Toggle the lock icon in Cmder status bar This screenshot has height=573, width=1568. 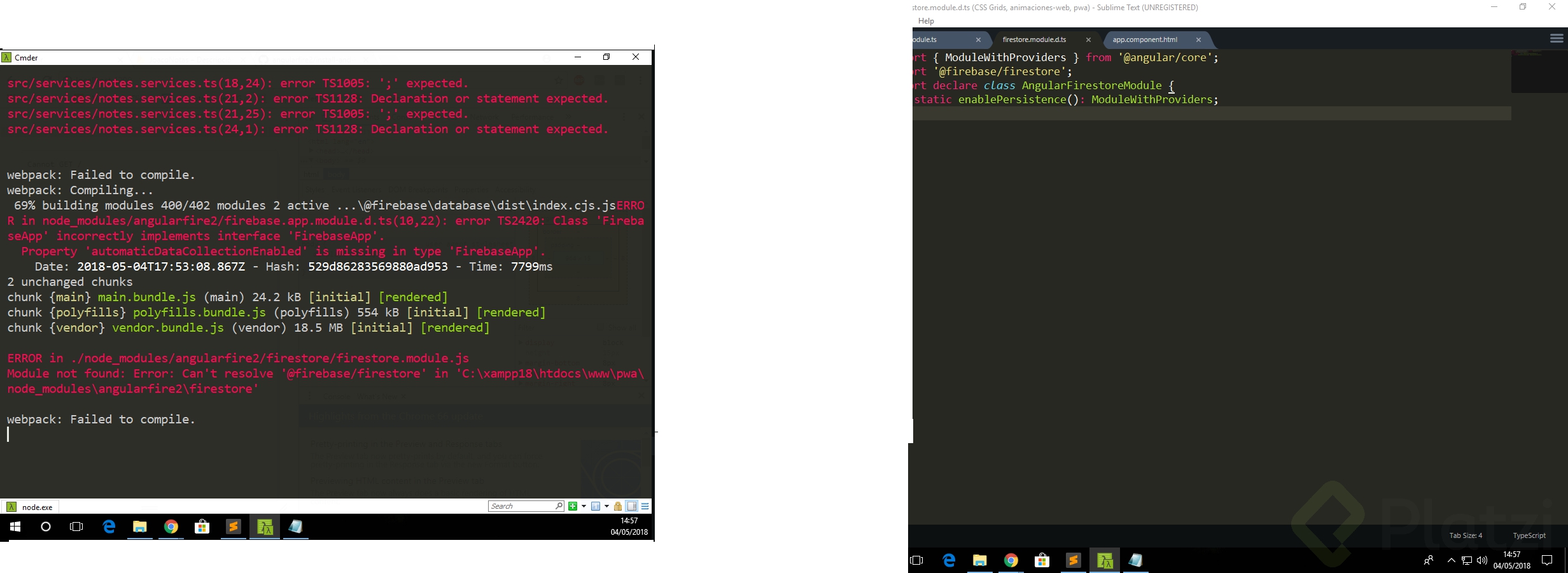(617, 506)
